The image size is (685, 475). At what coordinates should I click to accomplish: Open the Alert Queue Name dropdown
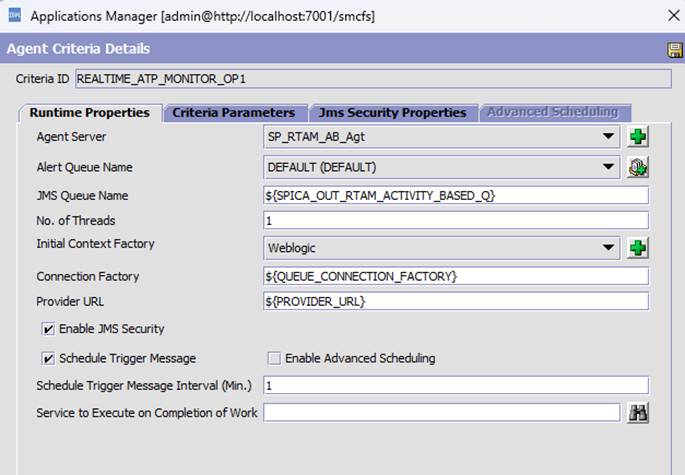609,168
